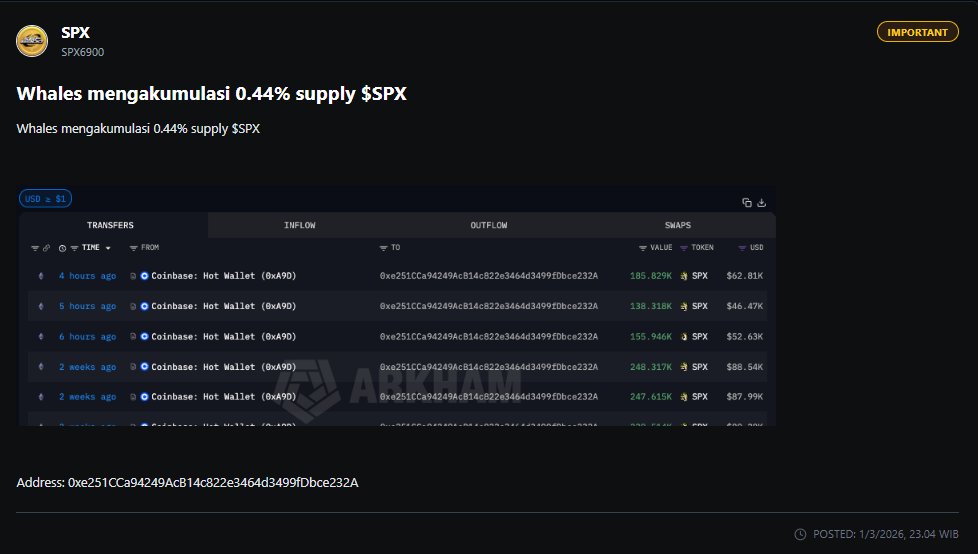
Task: Click the USD amount $62.81K
Action: point(745,276)
